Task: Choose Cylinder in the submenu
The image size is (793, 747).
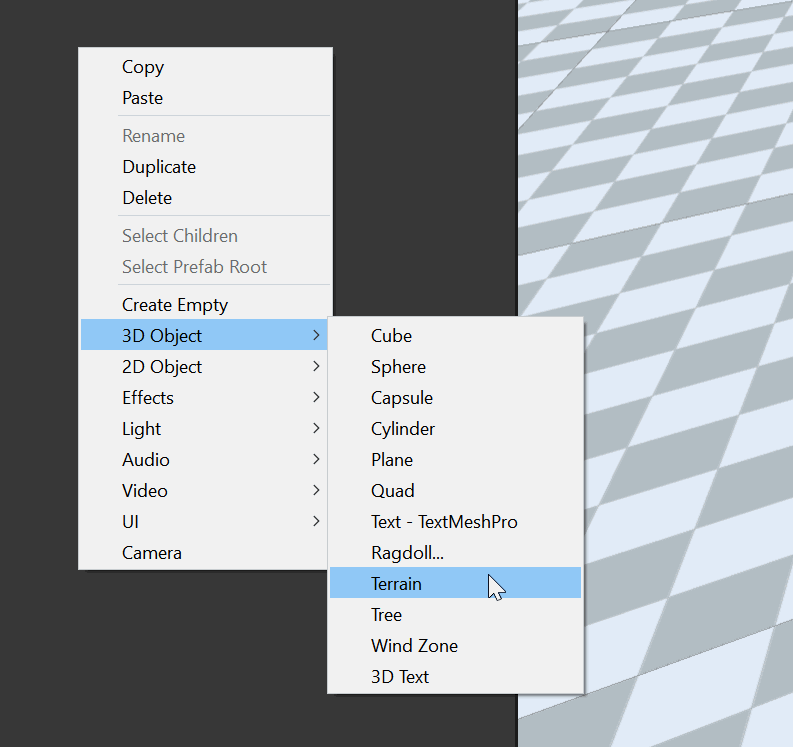Action: (x=403, y=429)
